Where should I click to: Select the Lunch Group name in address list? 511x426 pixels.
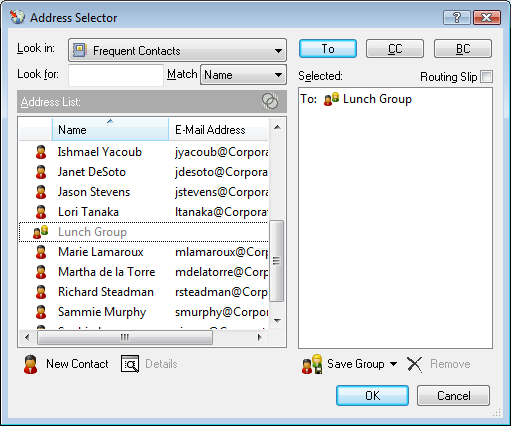(92, 232)
